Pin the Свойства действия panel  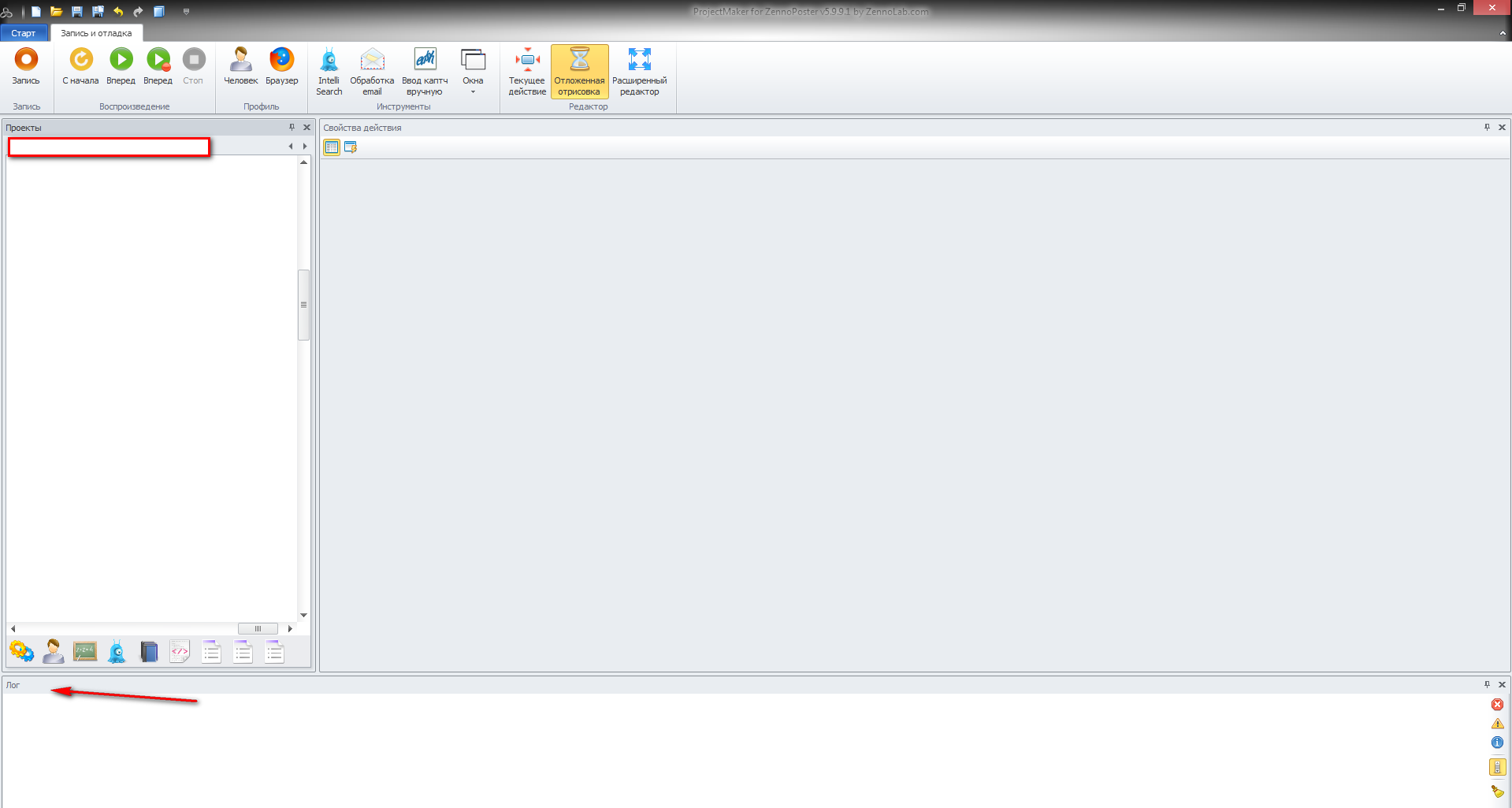tap(1487, 127)
